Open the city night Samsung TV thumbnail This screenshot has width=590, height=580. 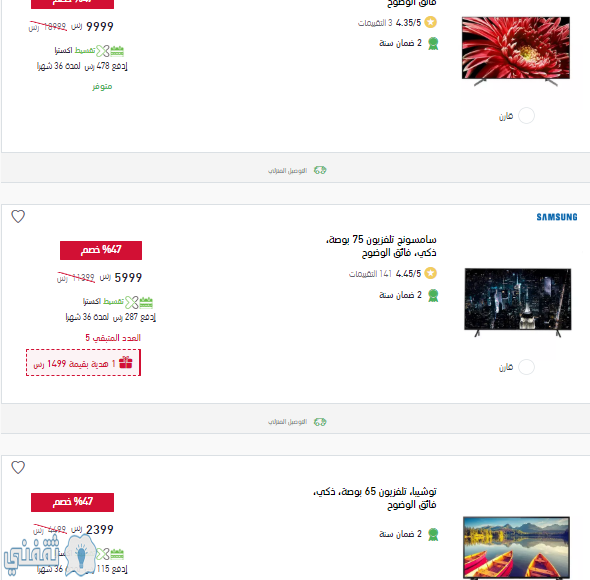point(518,302)
